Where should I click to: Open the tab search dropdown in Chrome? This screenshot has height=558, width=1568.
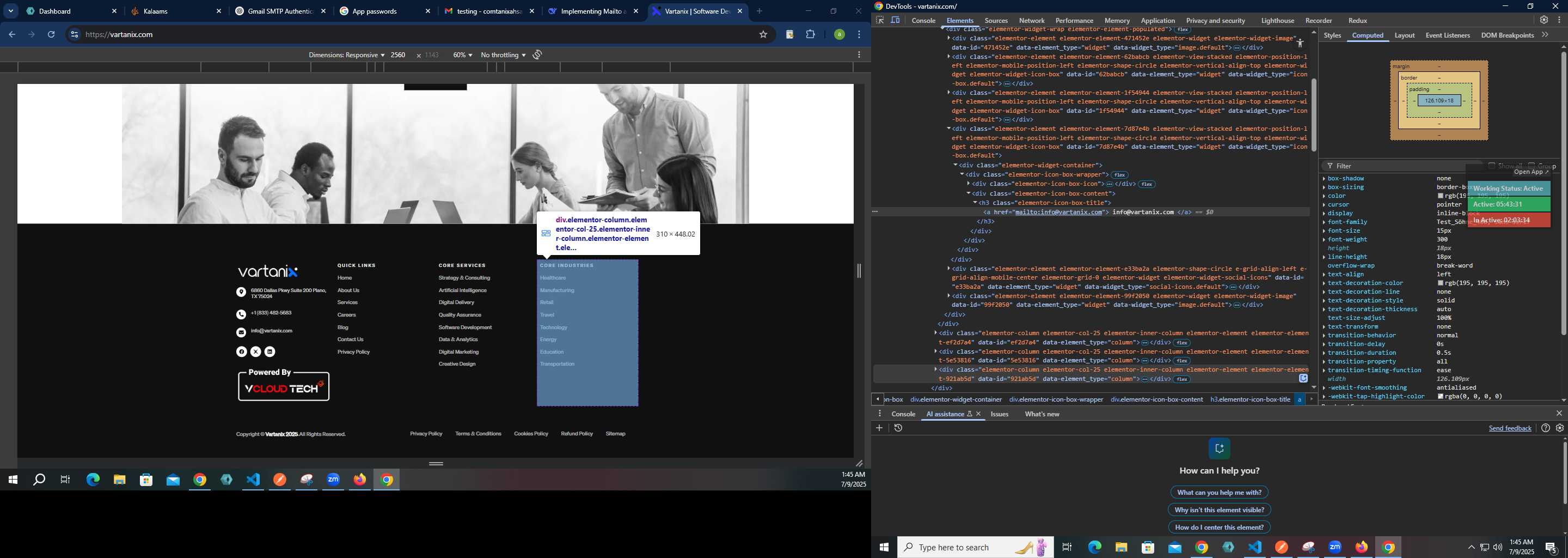point(11,11)
